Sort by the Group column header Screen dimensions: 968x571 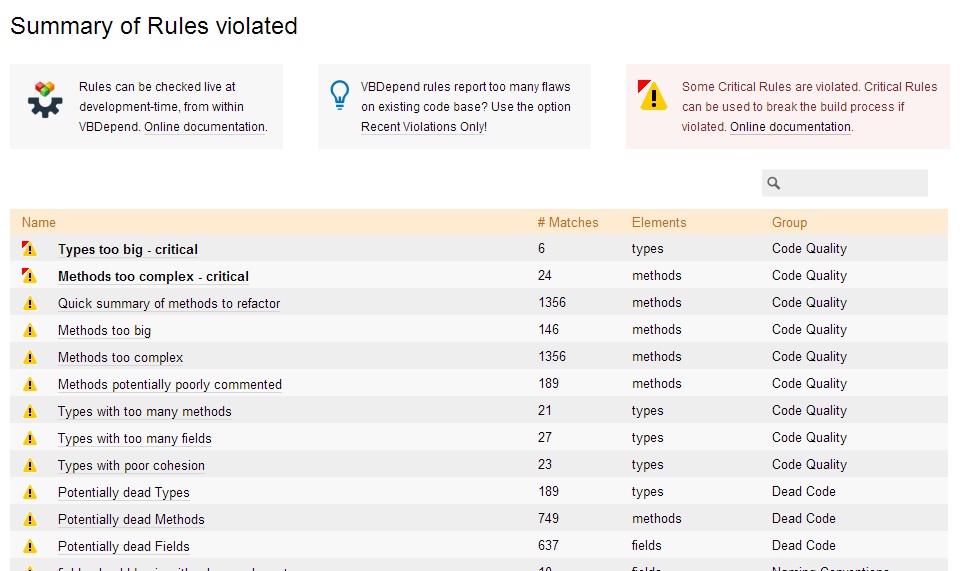(x=789, y=222)
